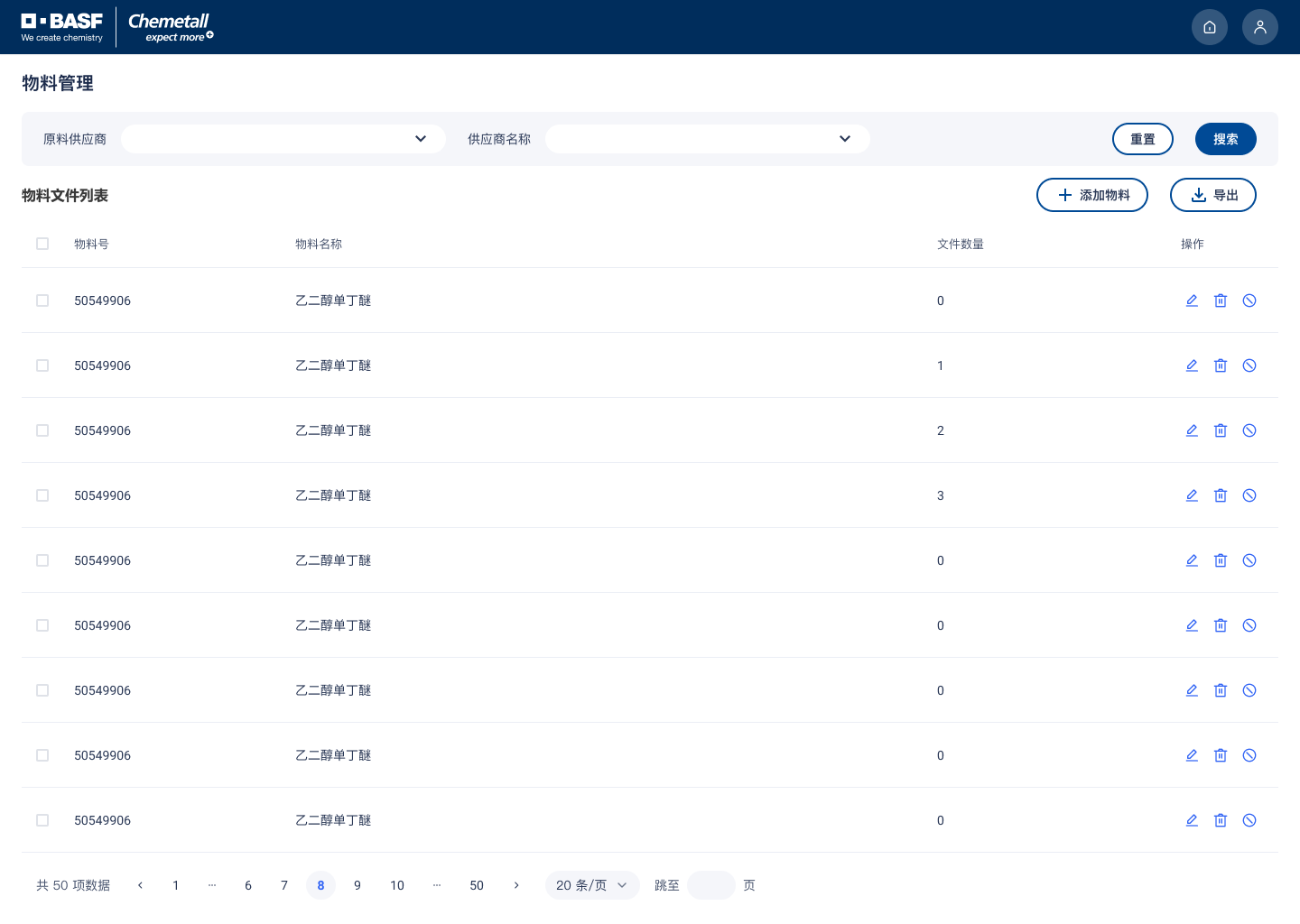The width and height of the screenshot is (1300, 924).
Task: Focus the 跳至 page jump input box
Action: (x=711, y=885)
